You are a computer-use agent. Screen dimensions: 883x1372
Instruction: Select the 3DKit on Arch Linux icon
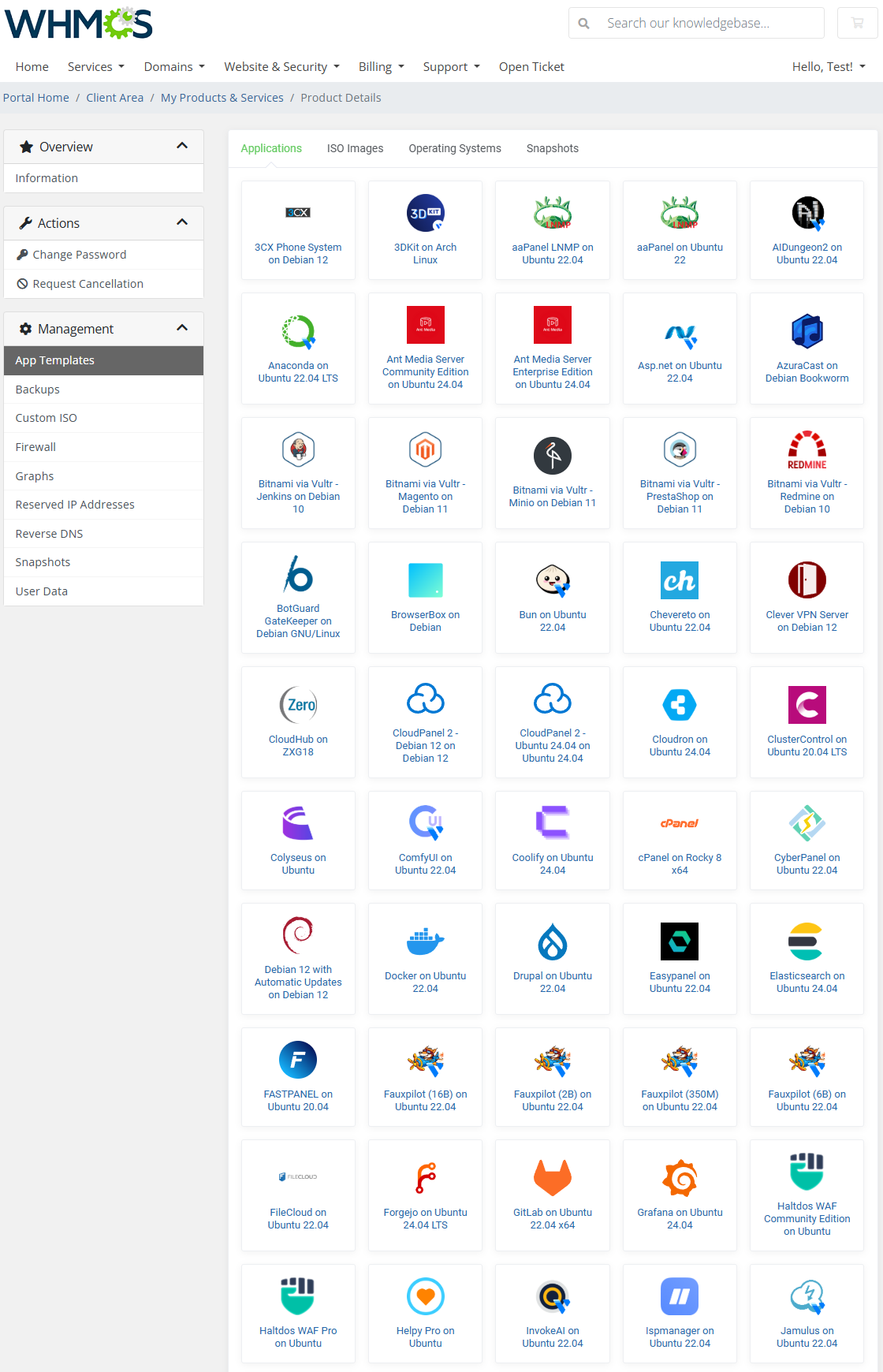click(426, 213)
